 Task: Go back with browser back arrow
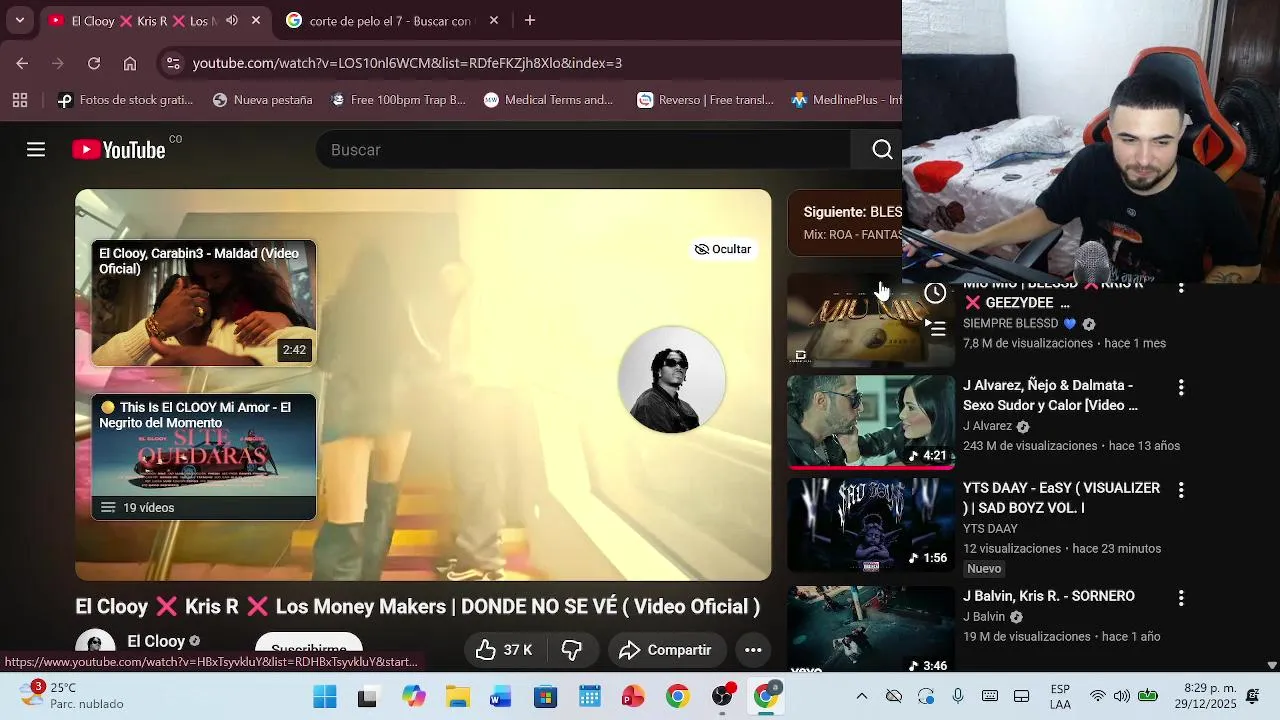coord(22,63)
